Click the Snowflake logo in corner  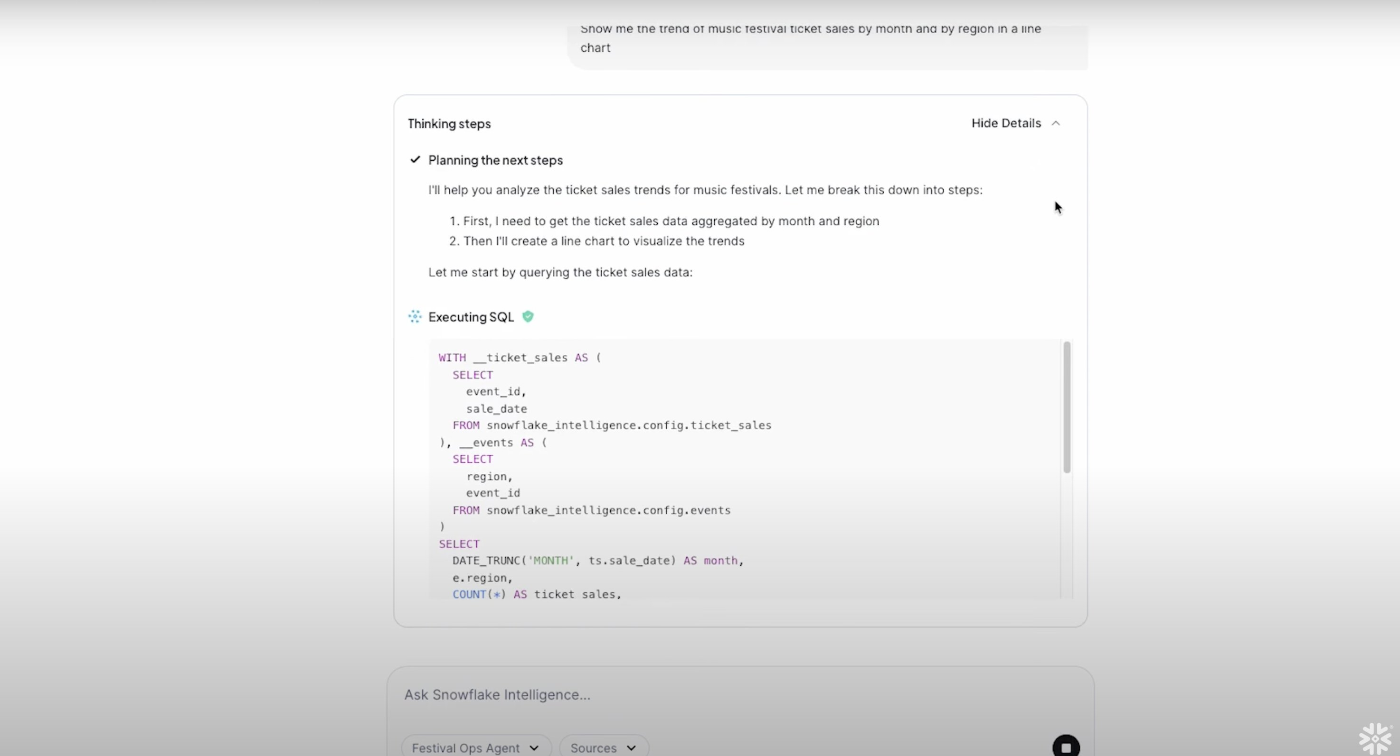(x=1376, y=738)
